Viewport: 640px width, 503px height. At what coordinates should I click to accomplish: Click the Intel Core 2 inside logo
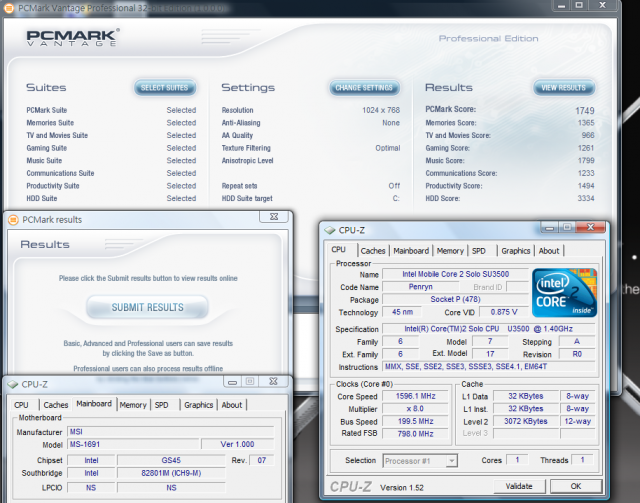tap(564, 292)
